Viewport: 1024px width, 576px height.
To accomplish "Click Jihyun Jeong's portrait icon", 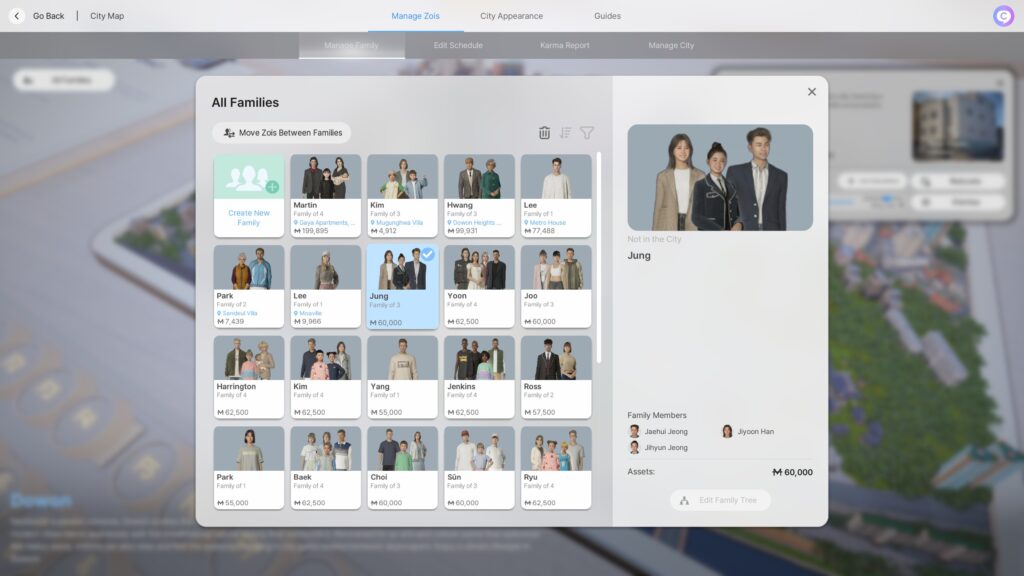I will point(634,447).
